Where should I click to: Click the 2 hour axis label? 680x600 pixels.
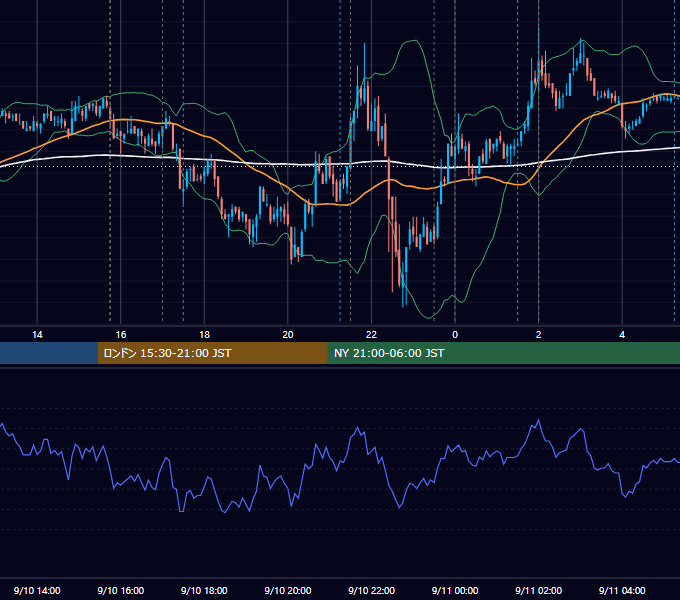click(539, 335)
